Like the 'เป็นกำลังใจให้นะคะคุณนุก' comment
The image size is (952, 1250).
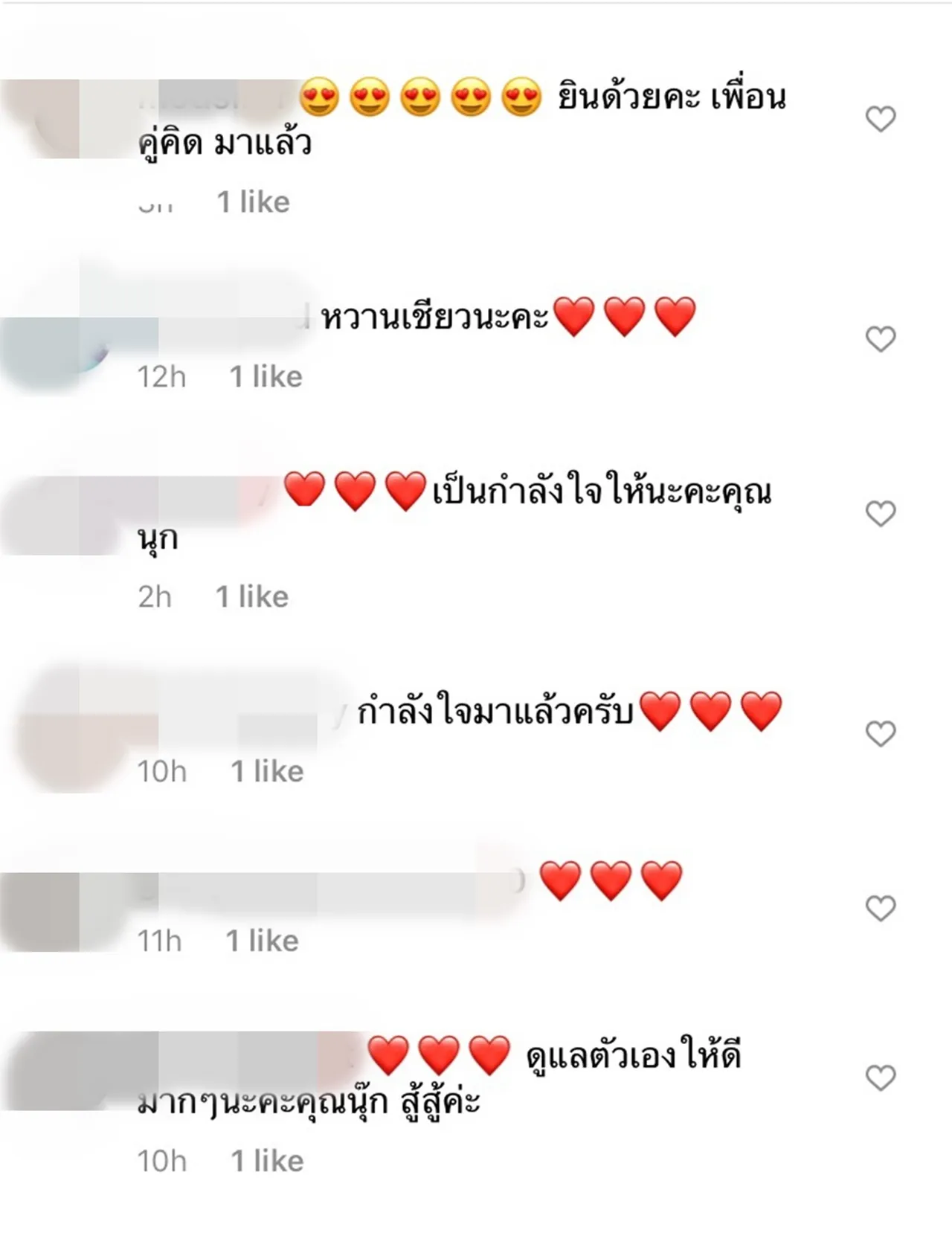point(881,514)
